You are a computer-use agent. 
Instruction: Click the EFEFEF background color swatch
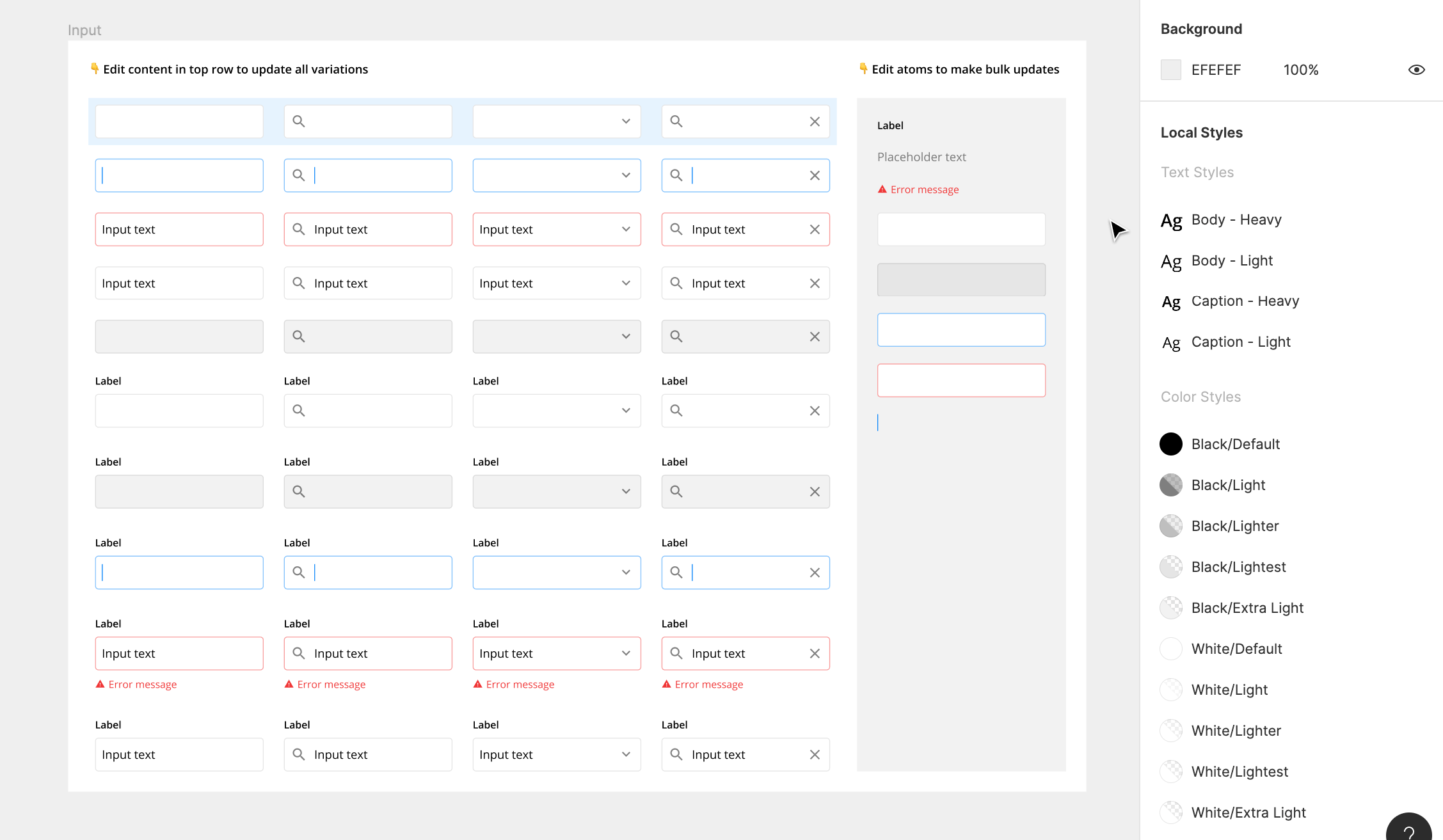click(1170, 69)
